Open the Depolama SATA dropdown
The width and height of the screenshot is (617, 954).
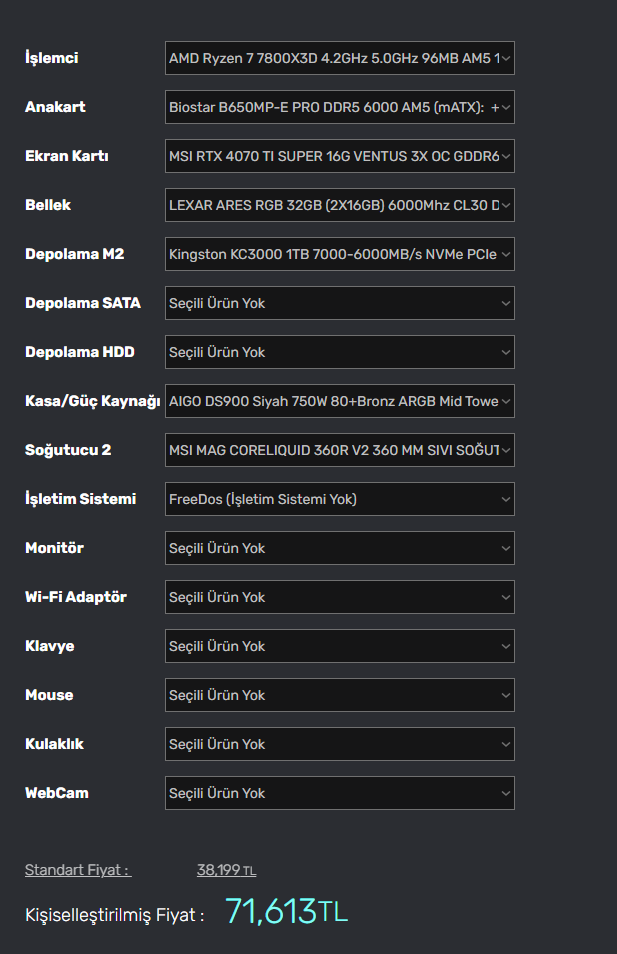coord(340,303)
